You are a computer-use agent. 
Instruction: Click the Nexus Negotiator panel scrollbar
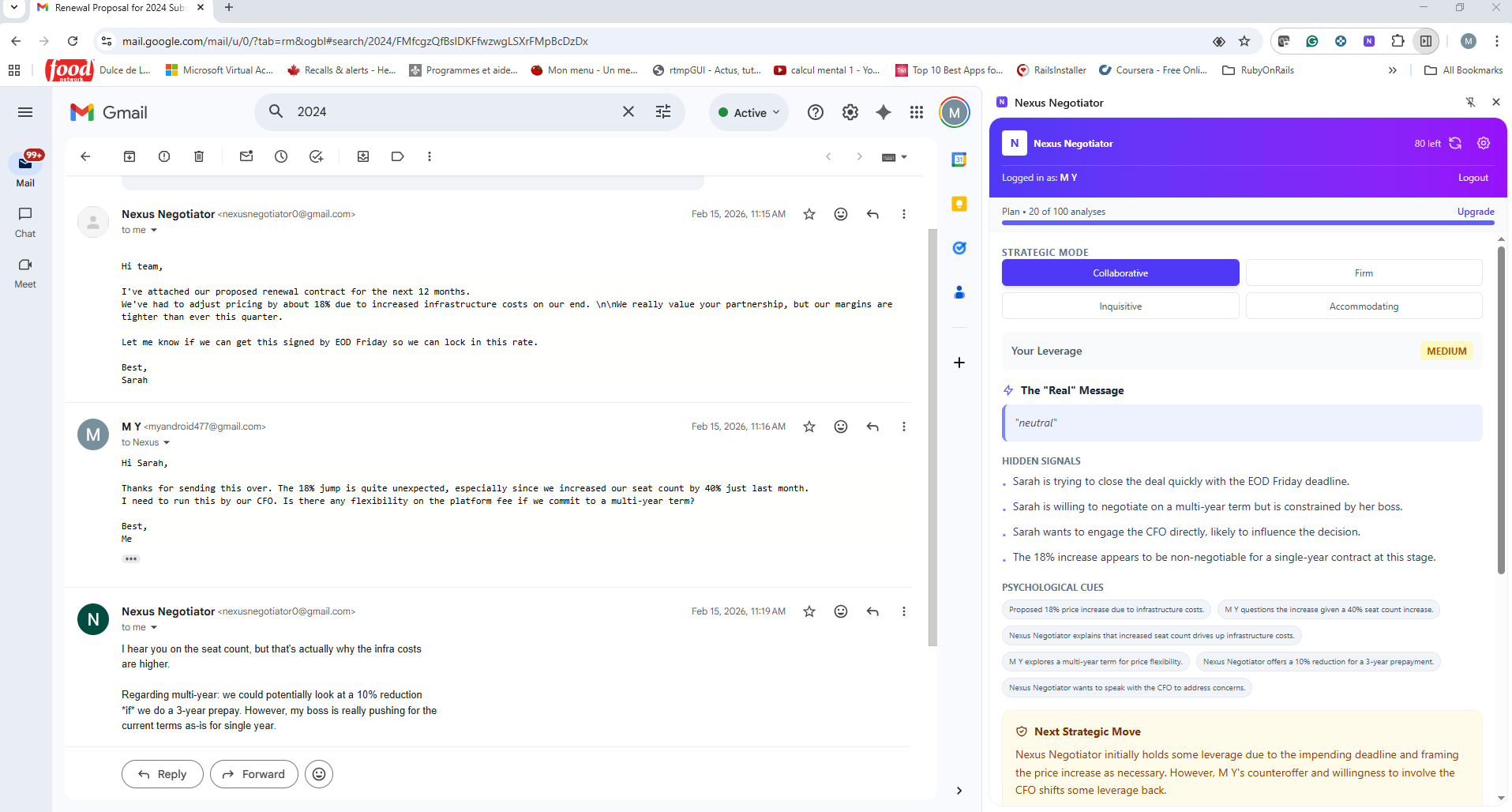click(x=1501, y=411)
